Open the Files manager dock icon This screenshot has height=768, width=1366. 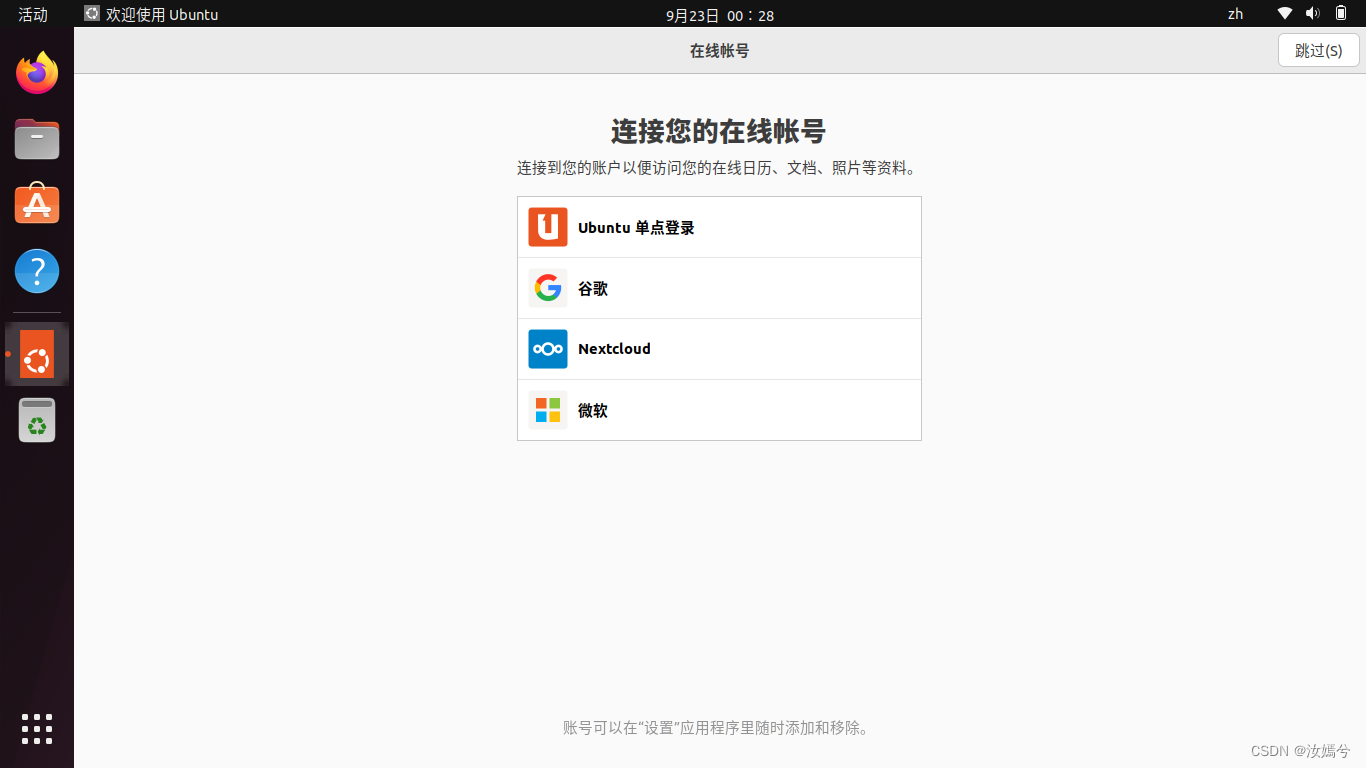coord(37,139)
